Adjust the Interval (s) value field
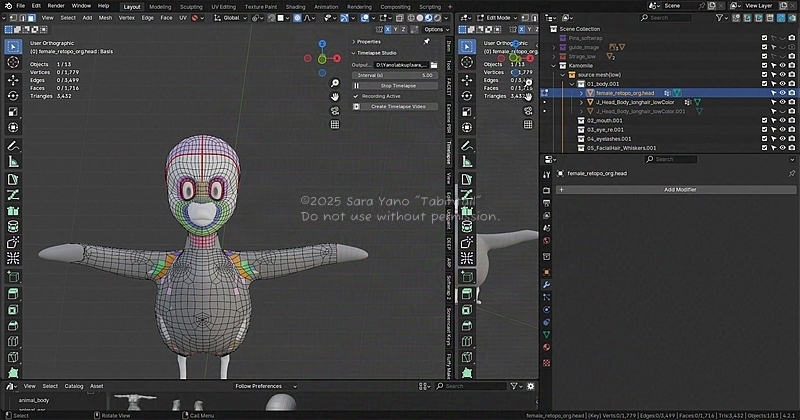Viewport: 800px width, 420px height. 395,75
